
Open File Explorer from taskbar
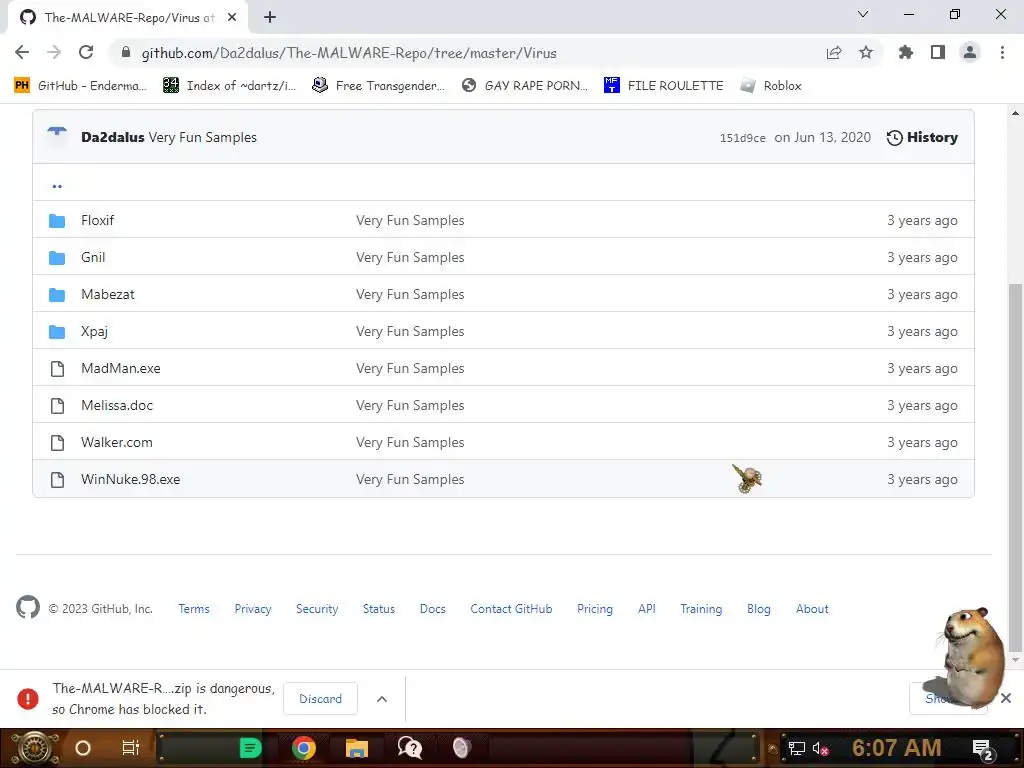pyautogui.click(x=357, y=748)
